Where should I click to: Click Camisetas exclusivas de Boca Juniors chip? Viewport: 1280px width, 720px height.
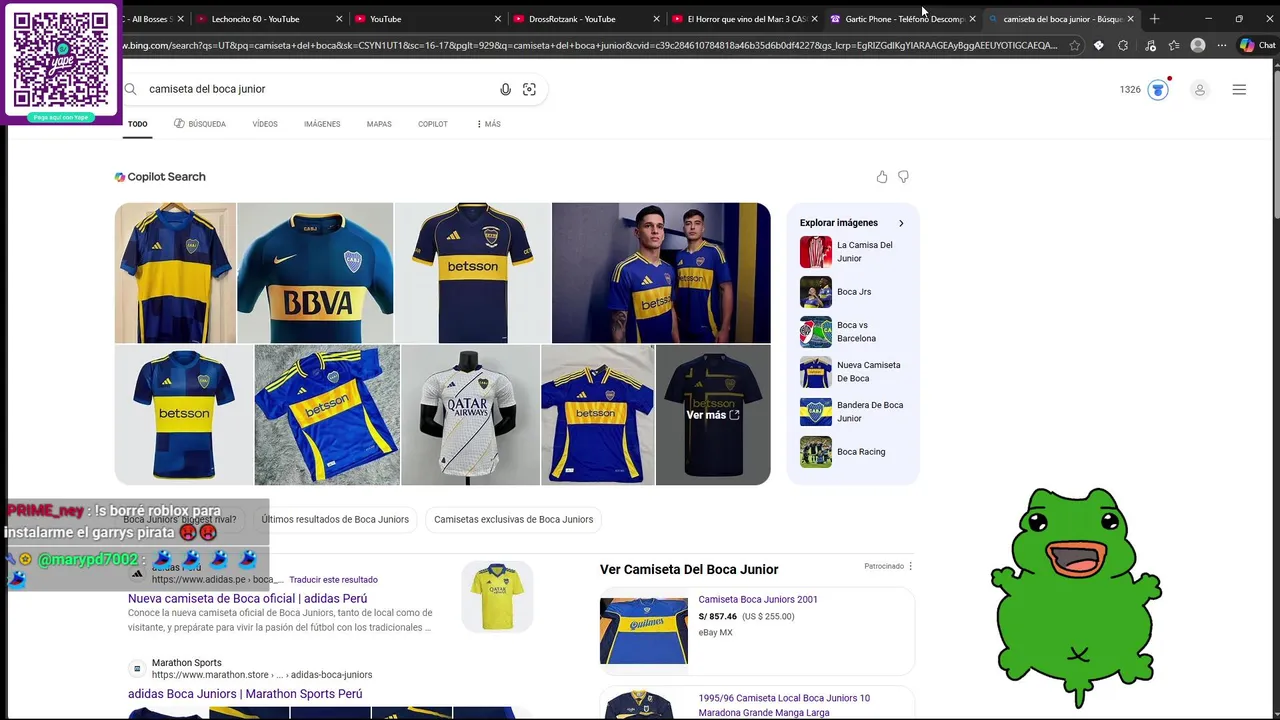pyautogui.click(x=513, y=519)
